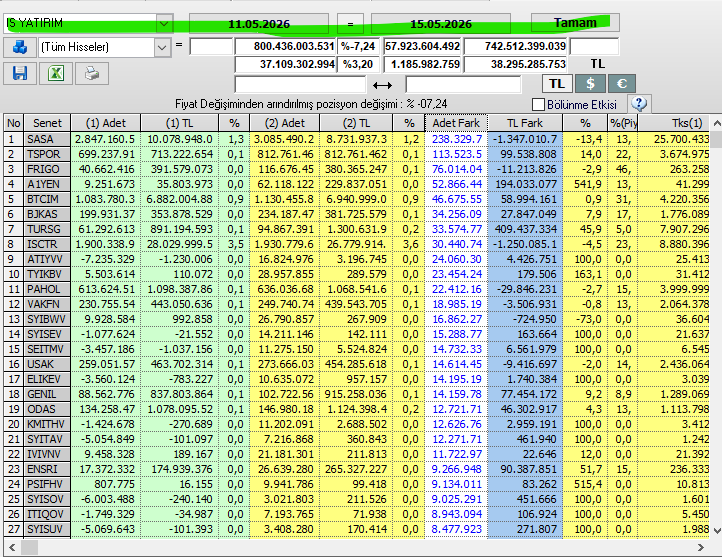Image resolution: width=722 pixels, height=557 pixels.
Task: Switch currency to dollar
Action: pos(590,84)
